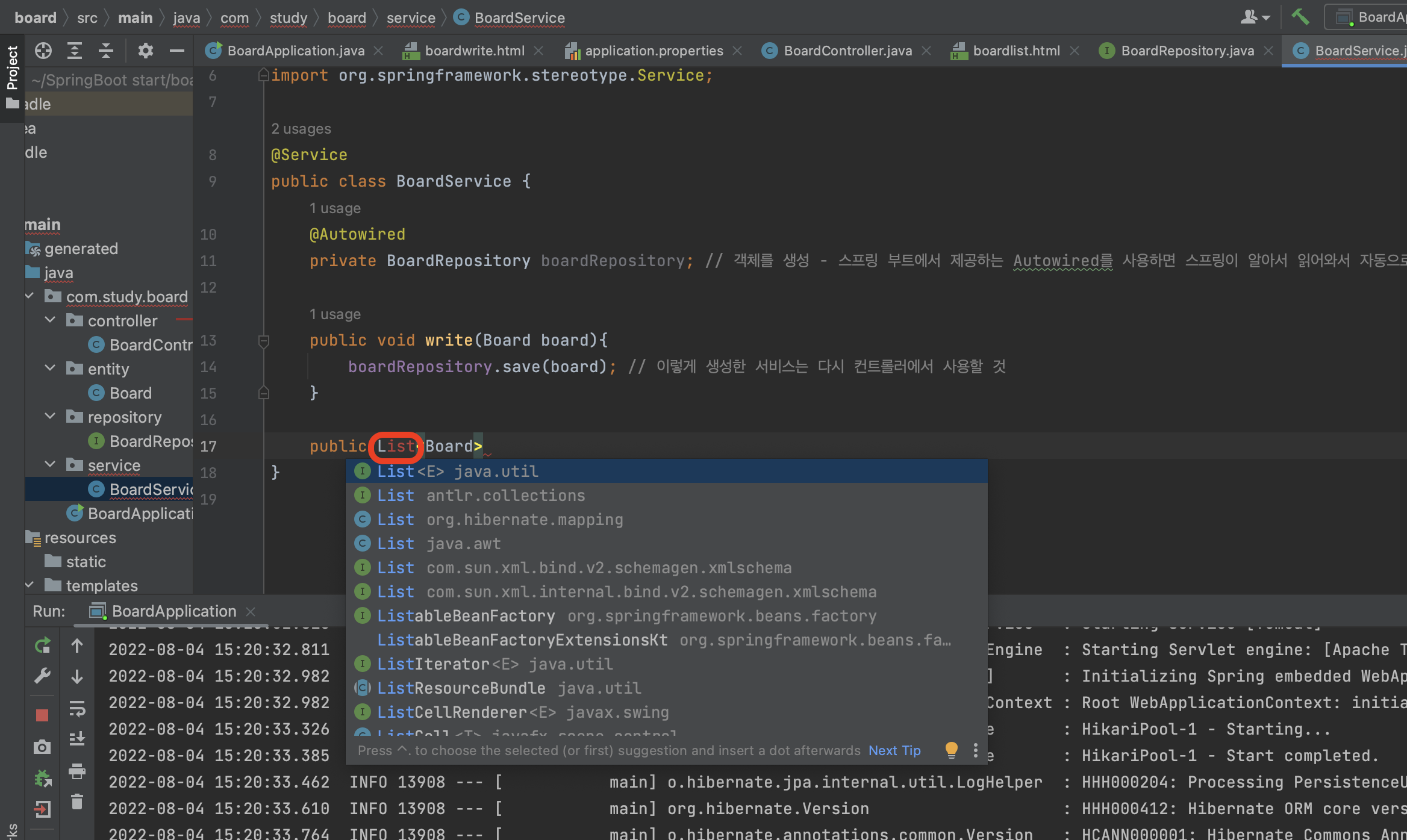
Task: Go up the stack trace arrow
Action: [77, 646]
